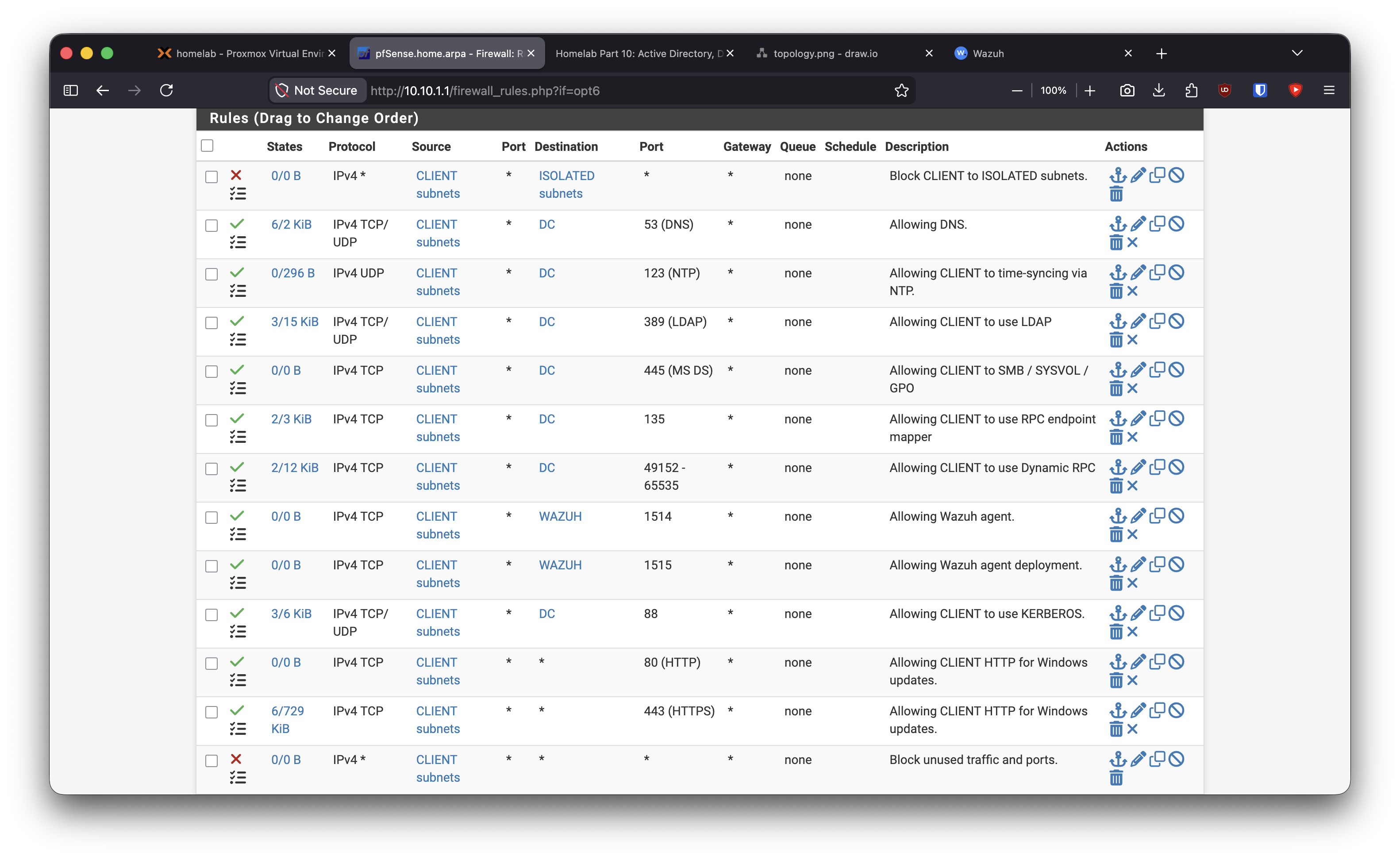
Task: Open advanced options list icon on DNS rule
Action: (238, 242)
